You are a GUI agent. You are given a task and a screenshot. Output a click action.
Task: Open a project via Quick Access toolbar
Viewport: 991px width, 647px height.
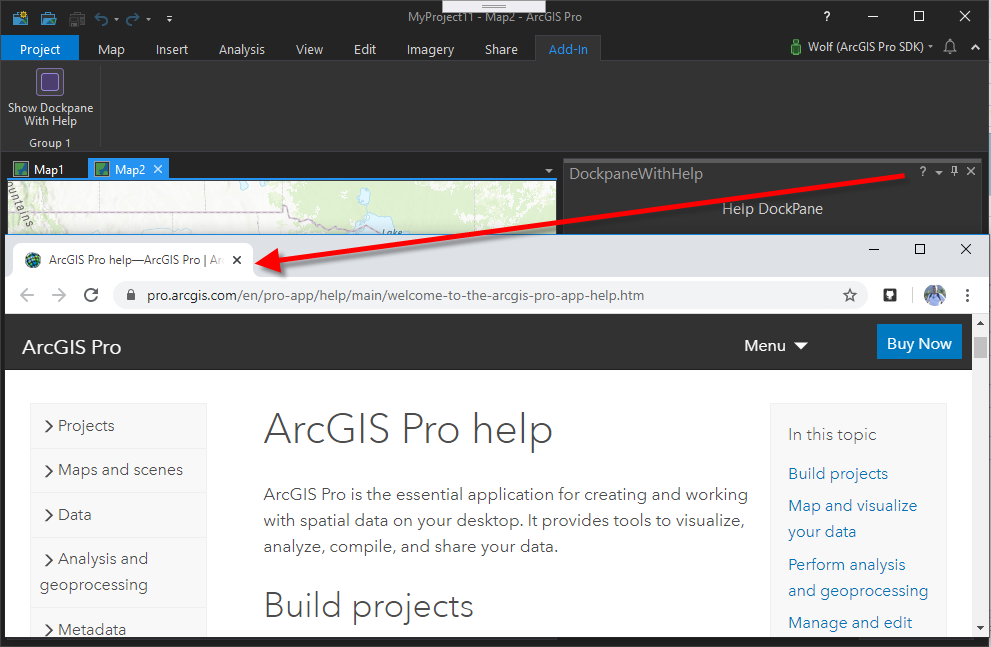point(48,17)
